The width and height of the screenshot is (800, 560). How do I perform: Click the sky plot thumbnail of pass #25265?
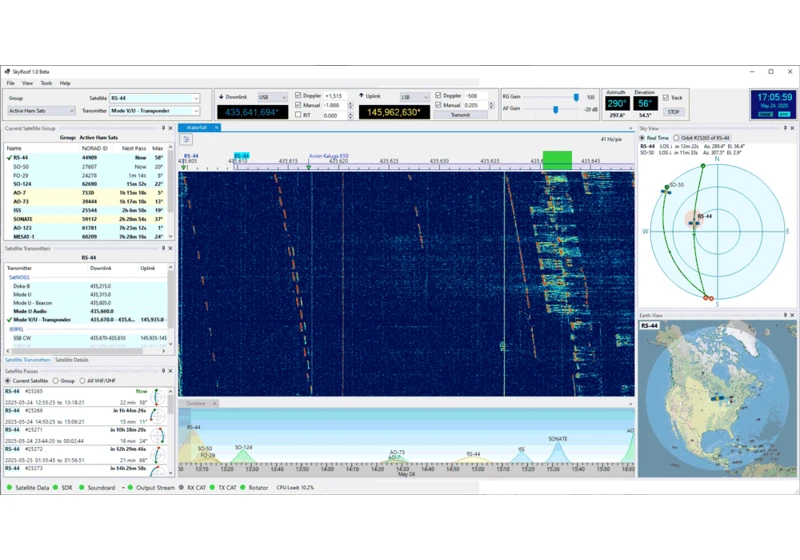pos(158,397)
